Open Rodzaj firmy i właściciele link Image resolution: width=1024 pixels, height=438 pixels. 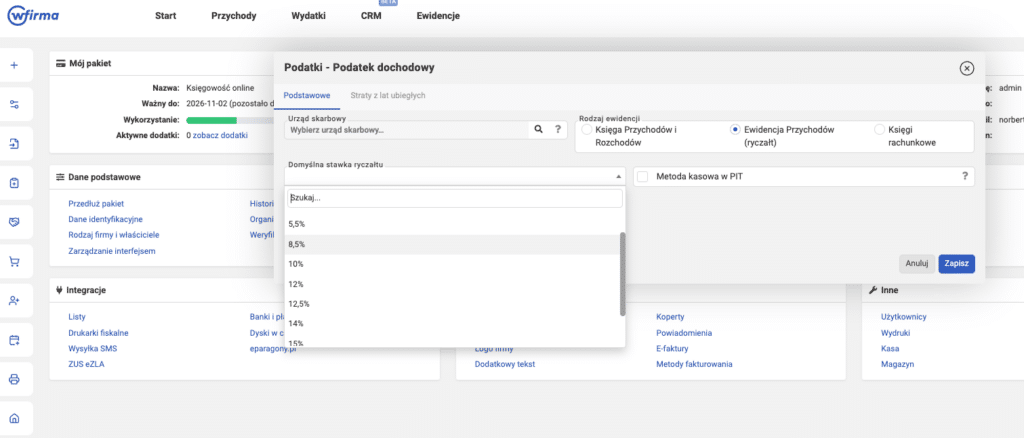tap(114, 235)
